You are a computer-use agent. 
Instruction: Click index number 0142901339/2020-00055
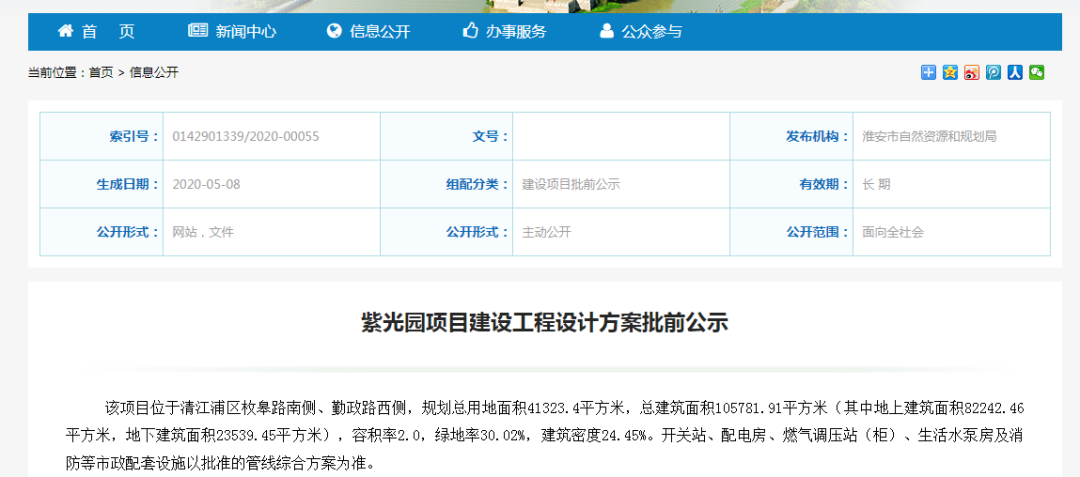tap(246, 136)
